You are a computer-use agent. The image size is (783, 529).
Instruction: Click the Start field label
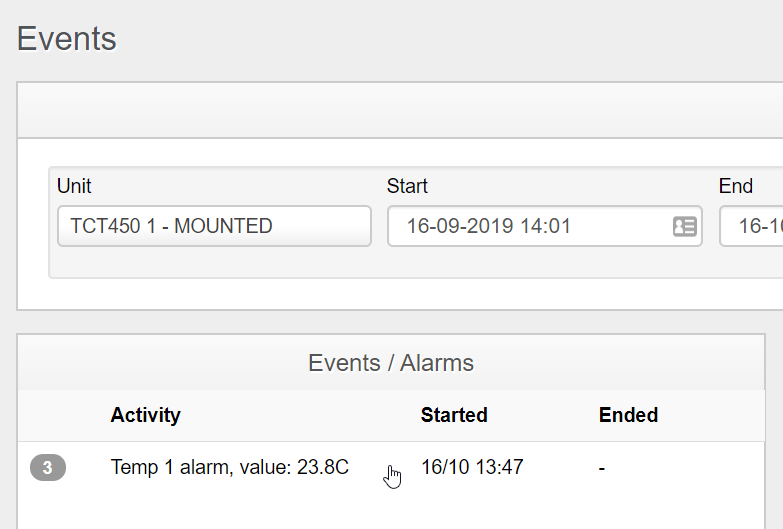coord(407,186)
